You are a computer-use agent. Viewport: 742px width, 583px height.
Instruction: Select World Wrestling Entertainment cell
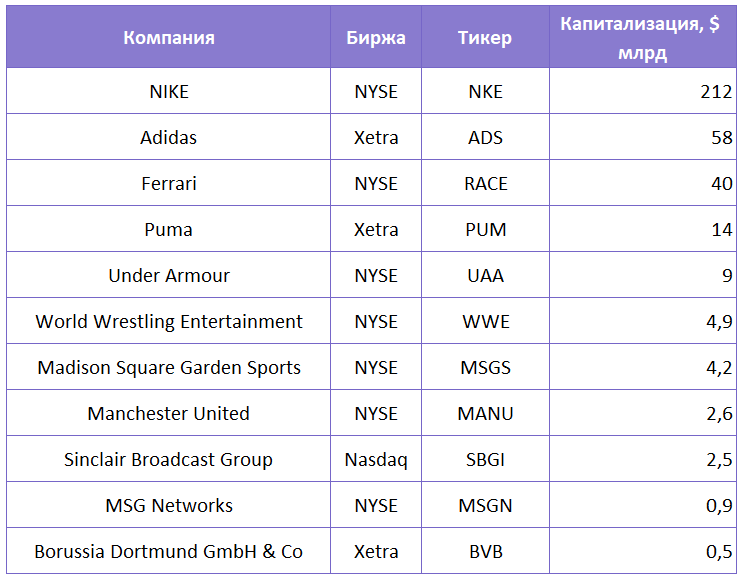pyautogui.click(x=168, y=321)
